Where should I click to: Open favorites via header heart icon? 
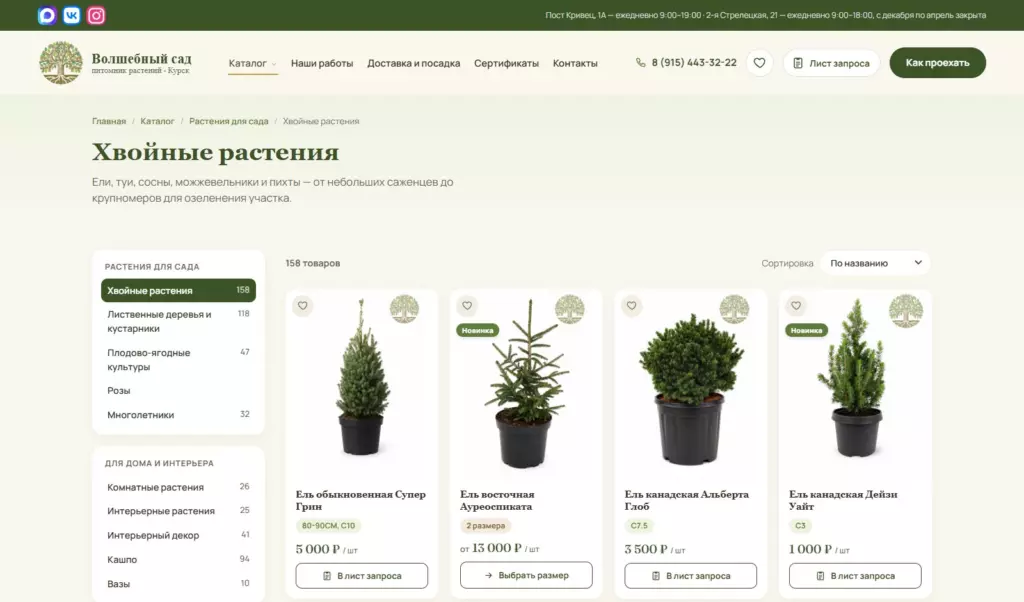pyautogui.click(x=760, y=63)
